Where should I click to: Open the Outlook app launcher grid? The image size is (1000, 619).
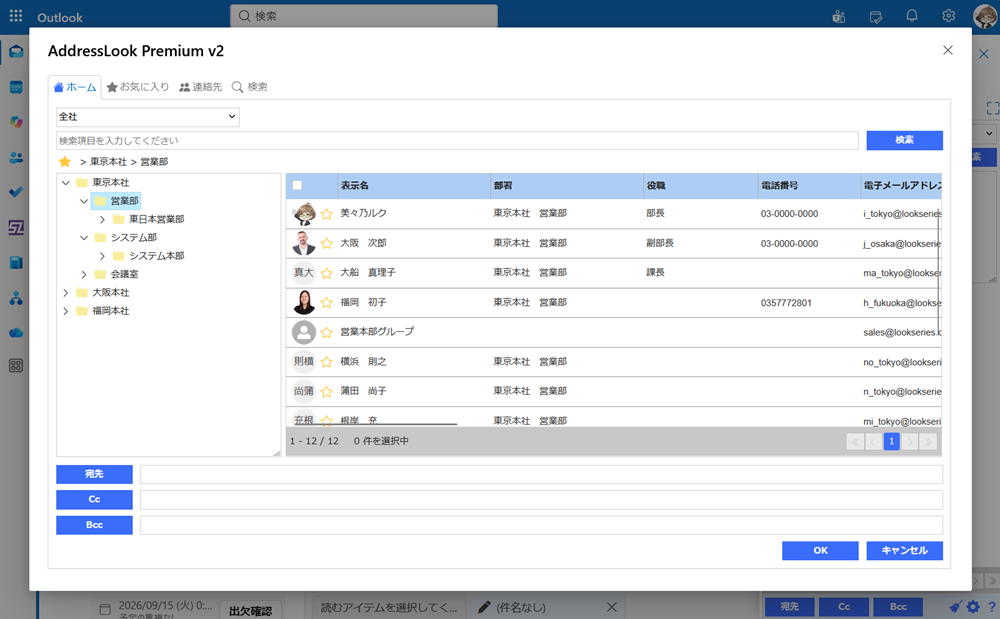pos(16,16)
